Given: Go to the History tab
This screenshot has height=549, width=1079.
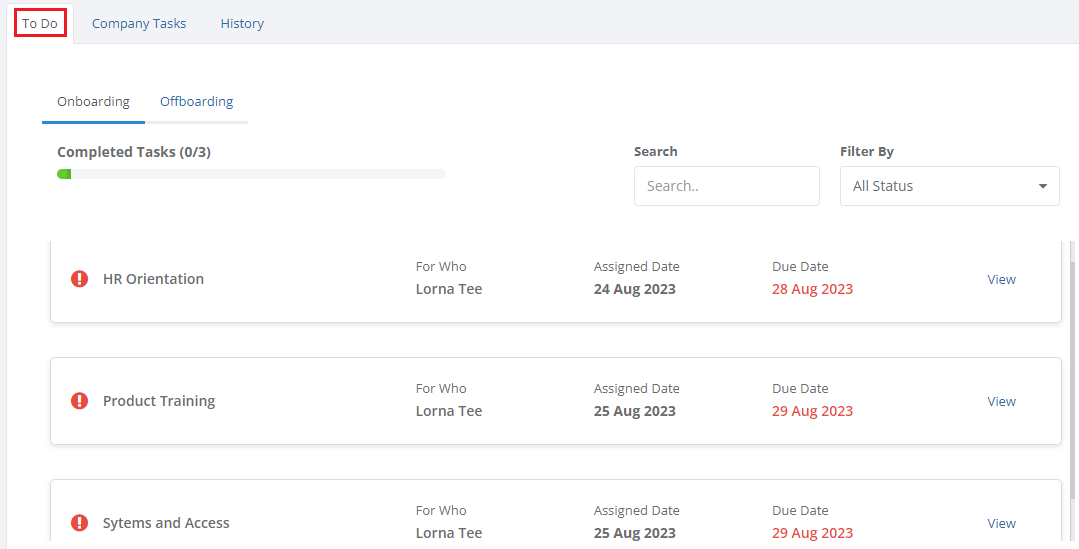Looking at the screenshot, I should pyautogui.click(x=242, y=23).
